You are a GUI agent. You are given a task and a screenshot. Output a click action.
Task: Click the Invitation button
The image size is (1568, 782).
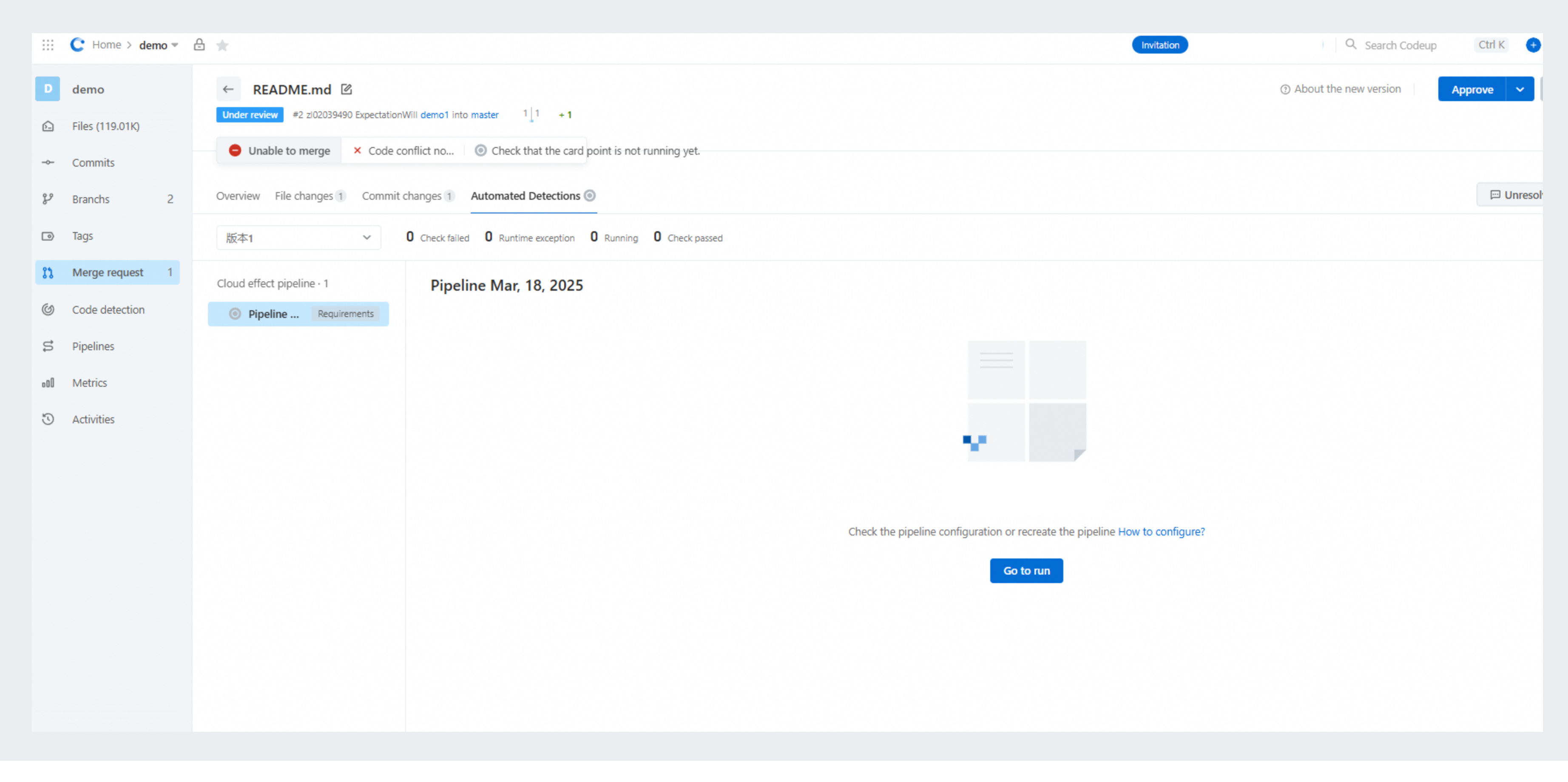(x=1159, y=45)
